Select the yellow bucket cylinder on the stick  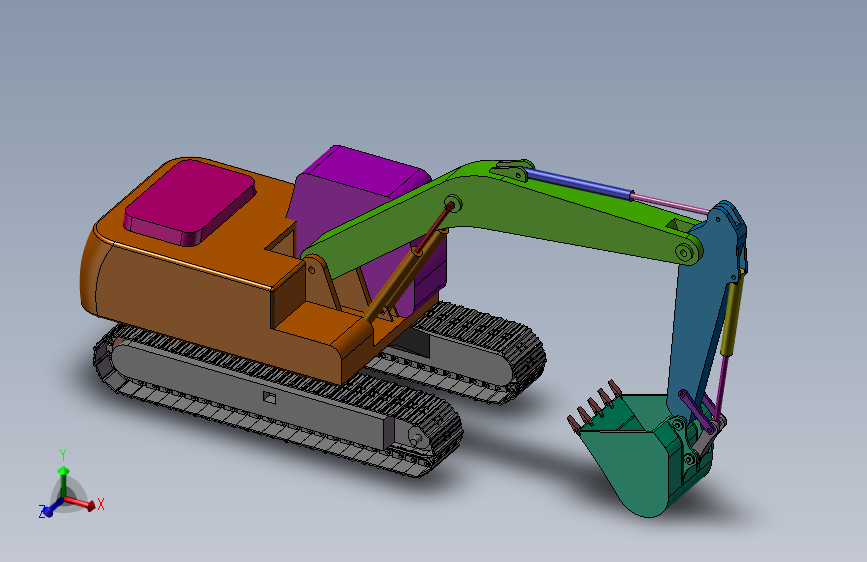pos(732,313)
